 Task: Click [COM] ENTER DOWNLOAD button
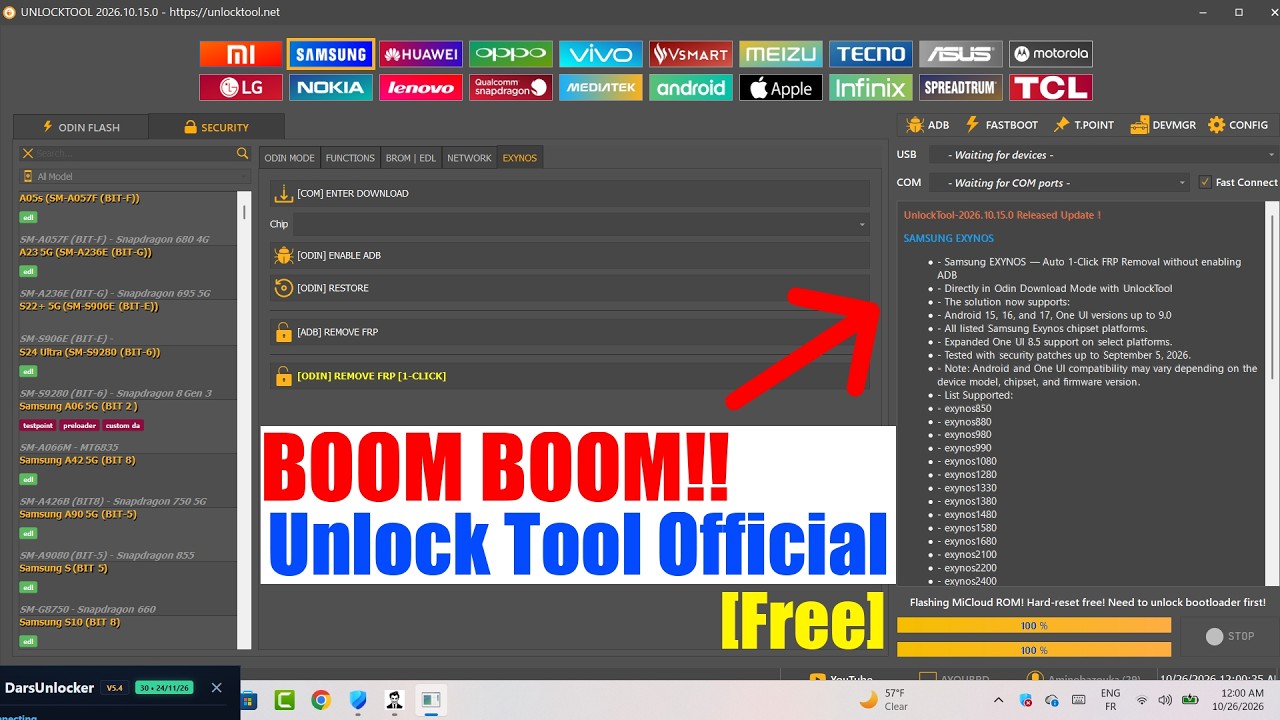click(x=570, y=193)
